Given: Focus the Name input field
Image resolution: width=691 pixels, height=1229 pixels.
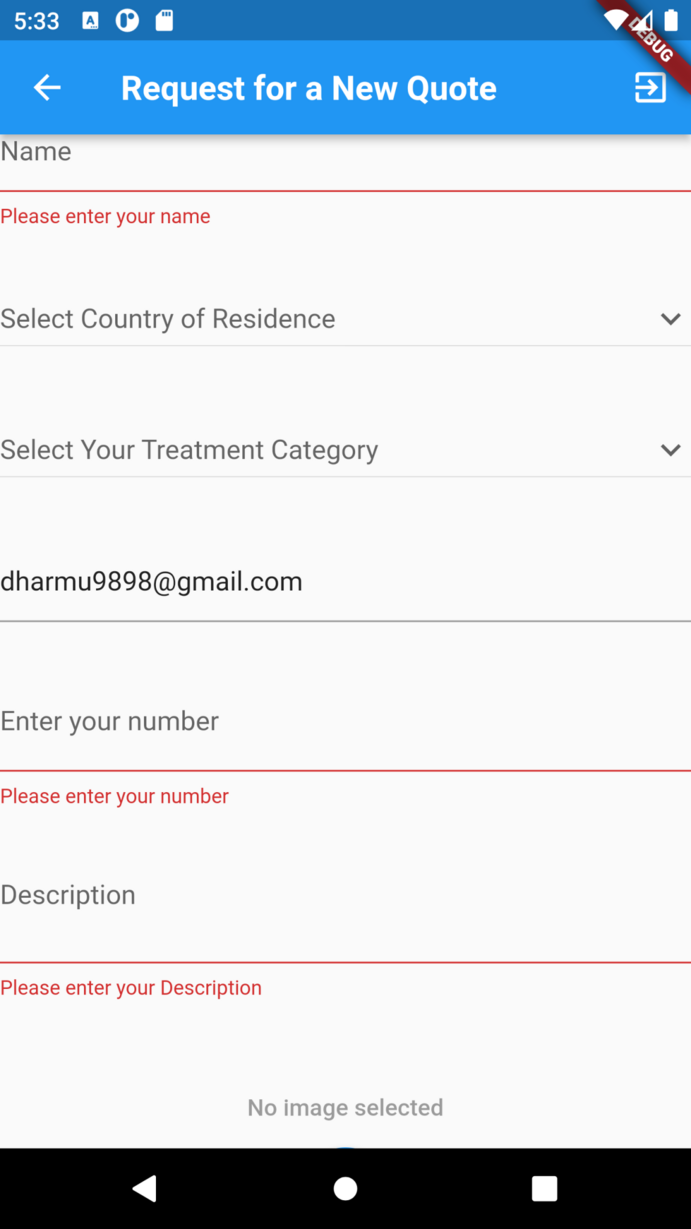Looking at the screenshot, I should 345,160.
